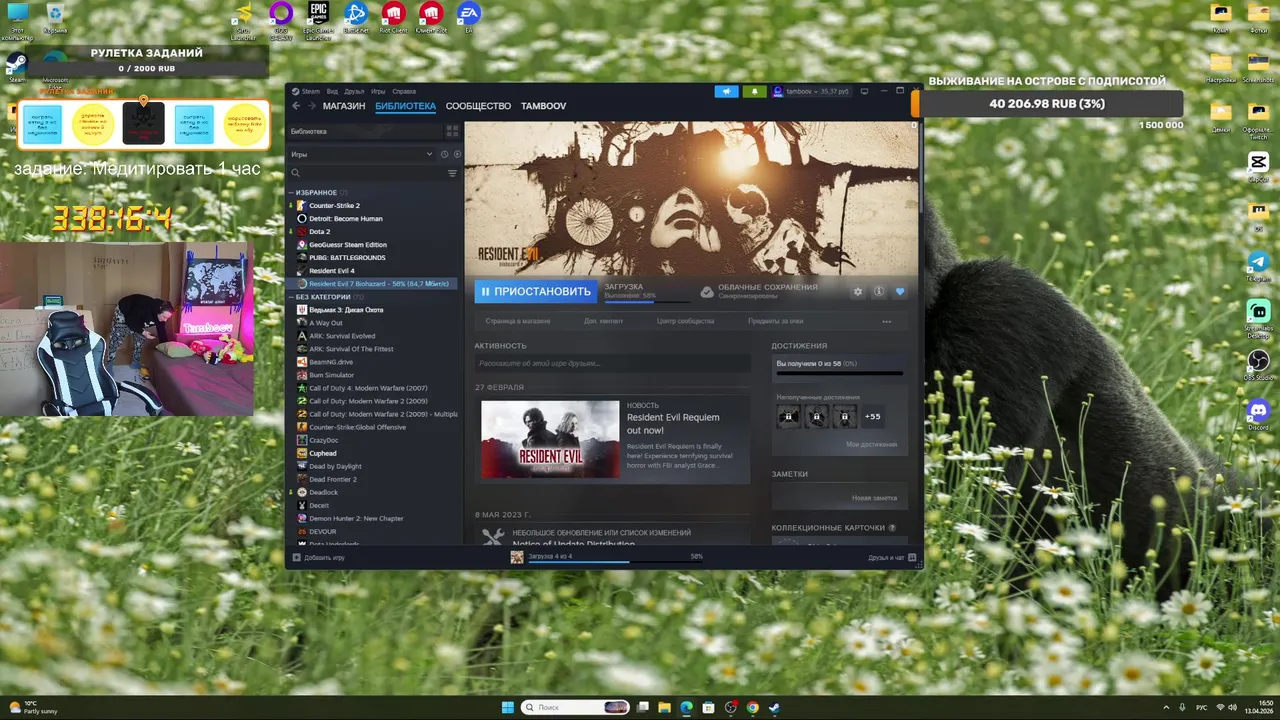Go to the МАГАЗИН tab

(344, 106)
